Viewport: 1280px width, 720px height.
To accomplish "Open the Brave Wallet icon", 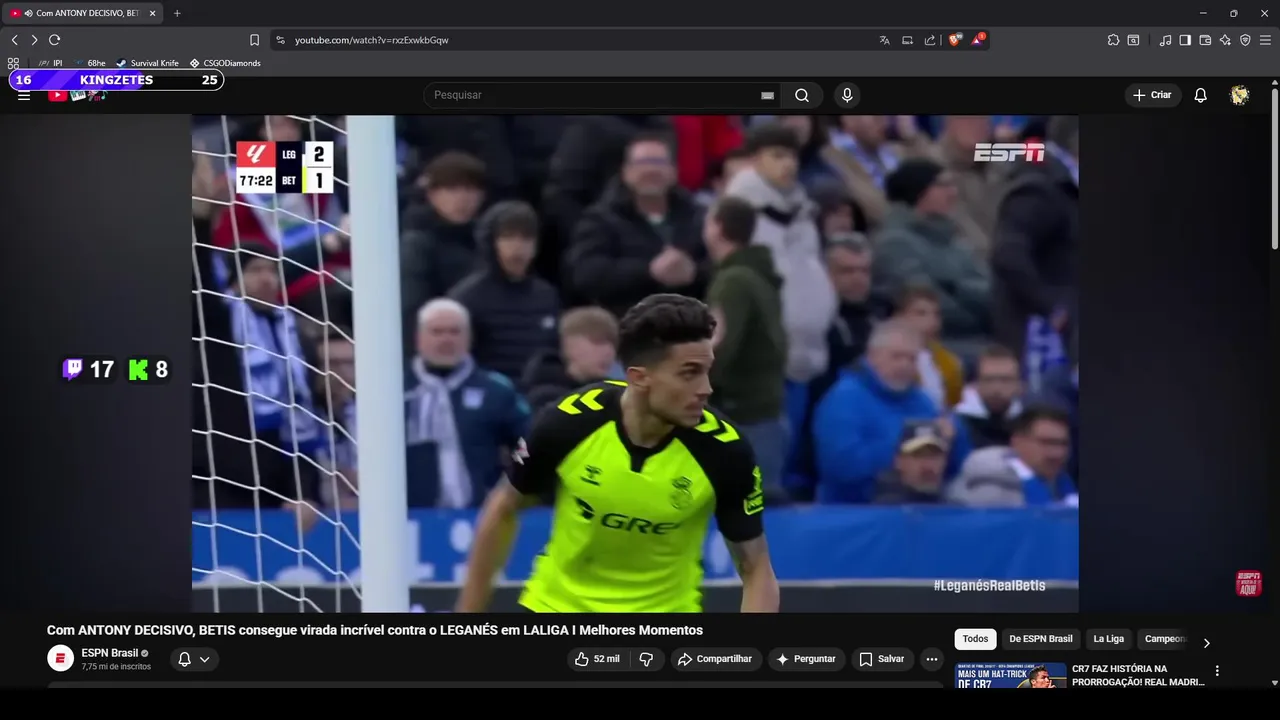I will click(1205, 40).
